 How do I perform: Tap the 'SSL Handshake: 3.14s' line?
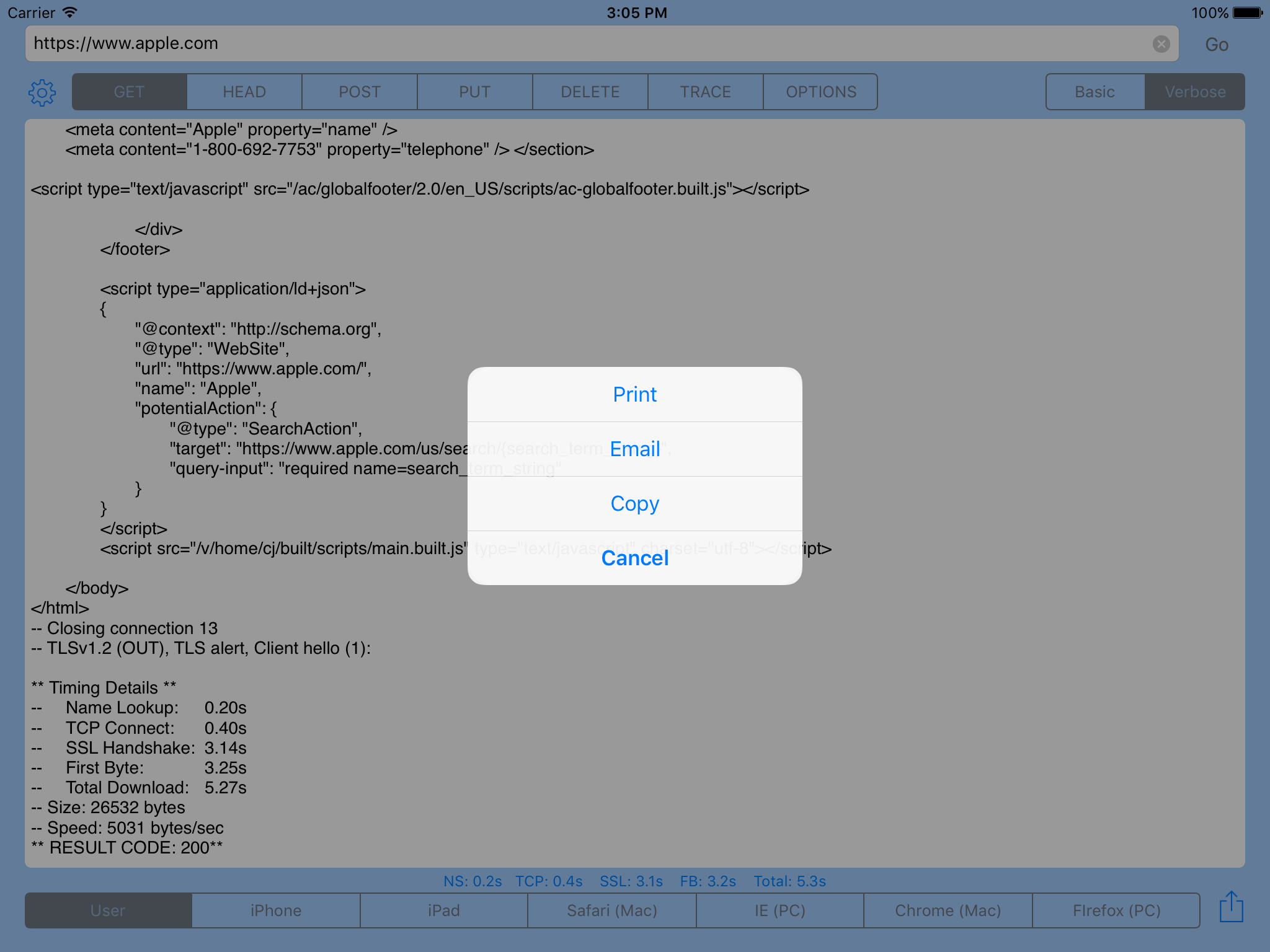pos(139,748)
